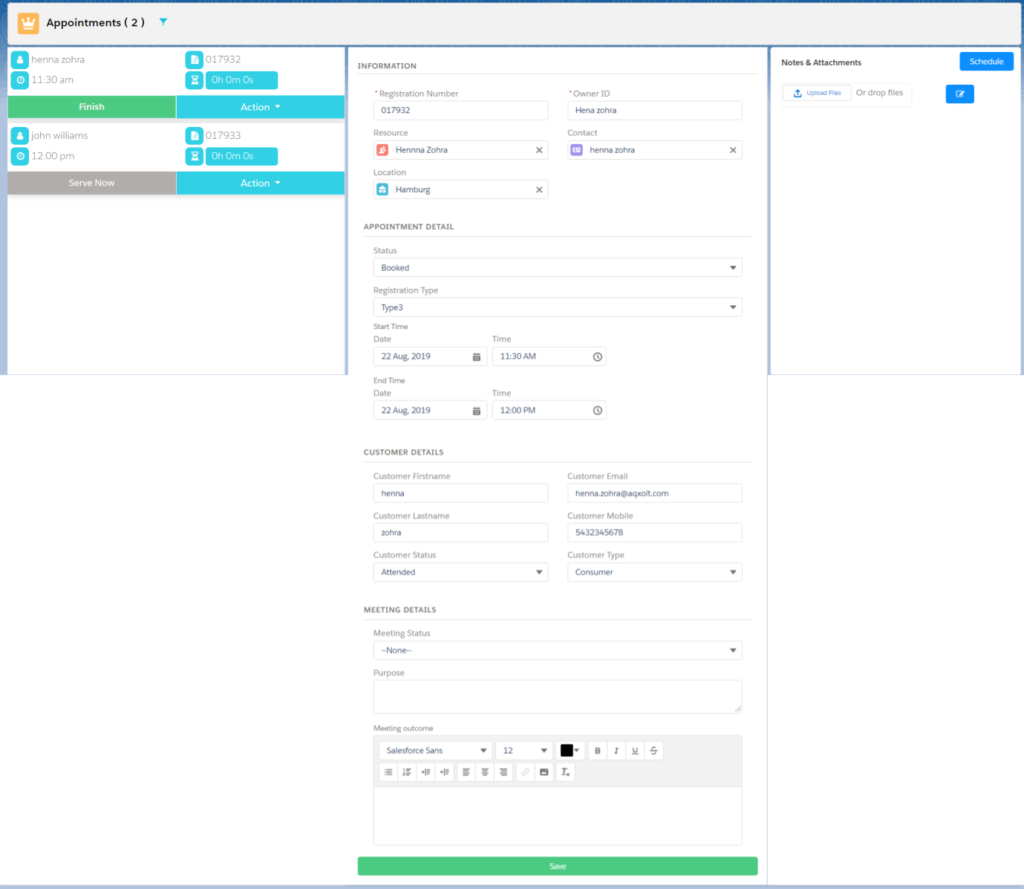
Task: Open Action menu for john williams appointment
Action: pyautogui.click(x=260, y=183)
